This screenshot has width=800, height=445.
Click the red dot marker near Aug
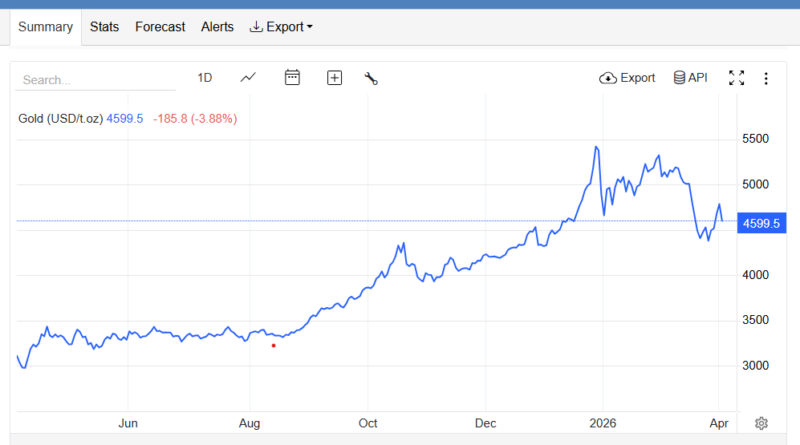tap(273, 346)
